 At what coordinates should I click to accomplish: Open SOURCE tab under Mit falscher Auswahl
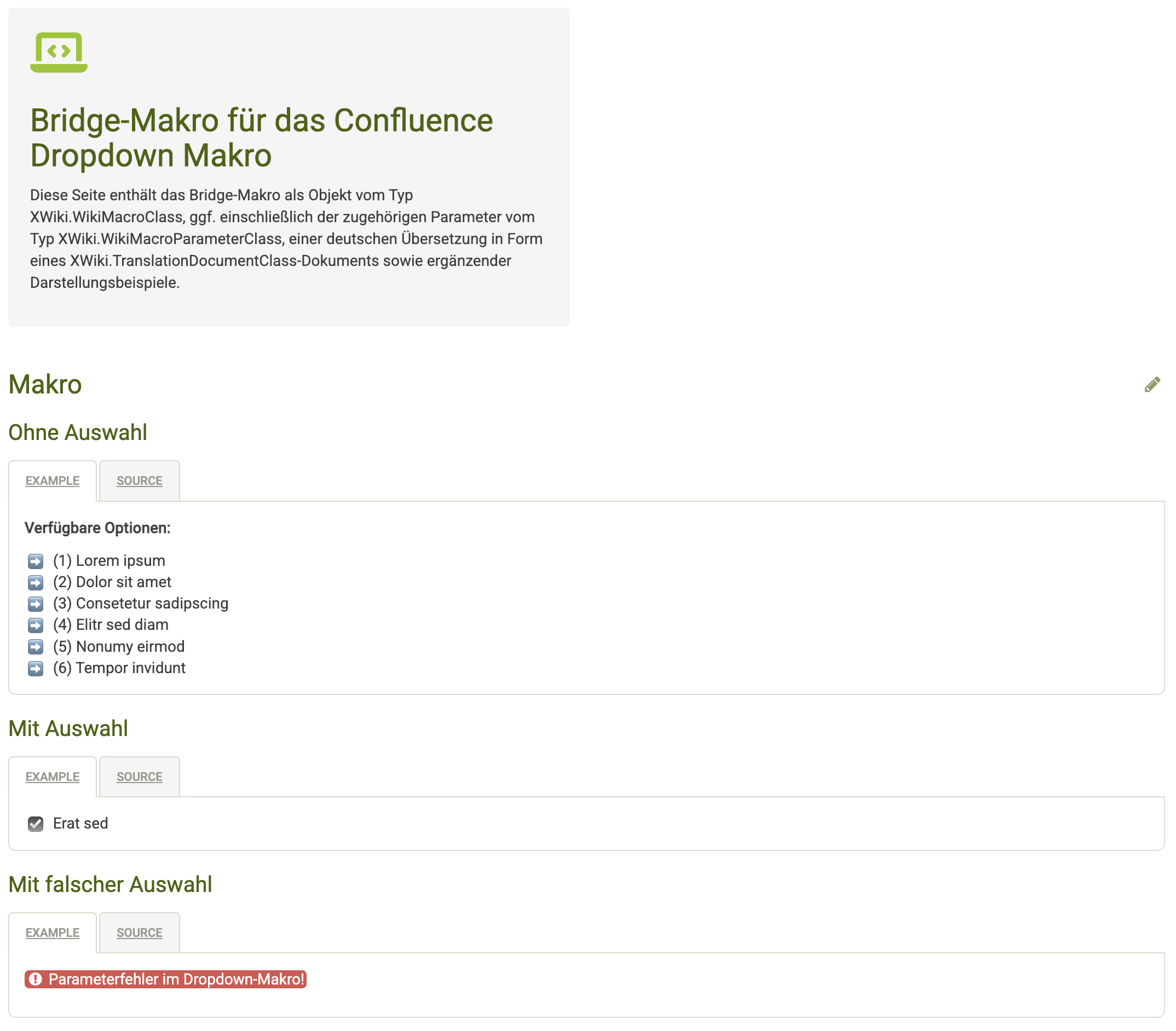click(x=139, y=932)
